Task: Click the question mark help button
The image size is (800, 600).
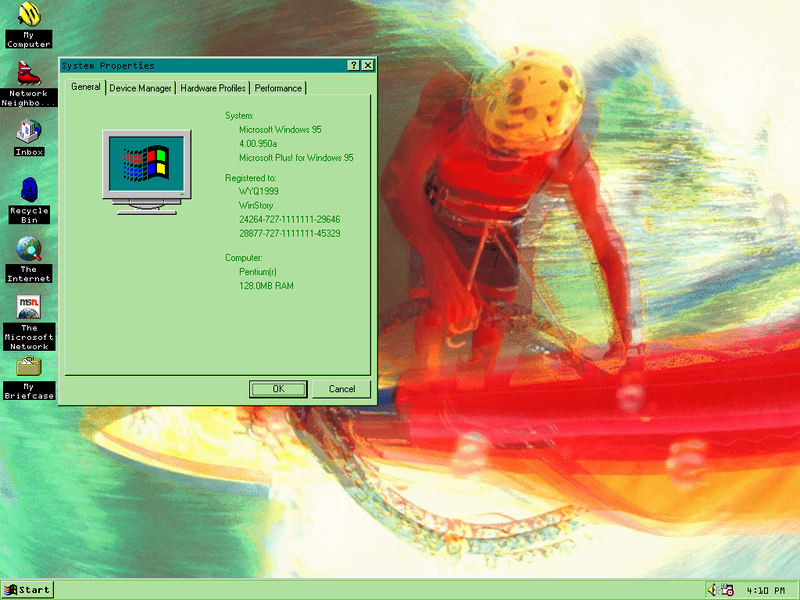Action: 352,65
